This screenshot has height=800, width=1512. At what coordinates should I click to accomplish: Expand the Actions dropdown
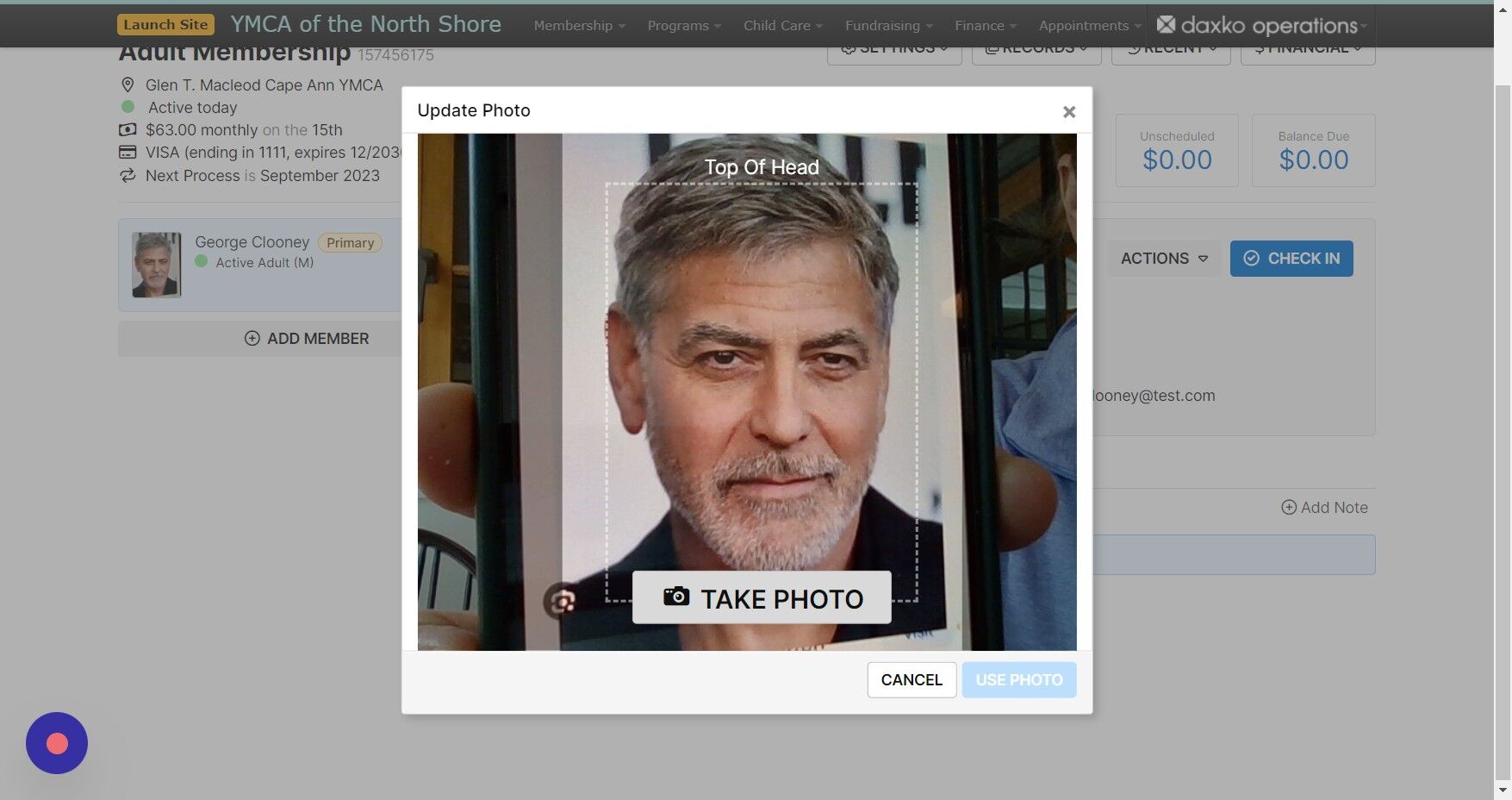click(1163, 258)
